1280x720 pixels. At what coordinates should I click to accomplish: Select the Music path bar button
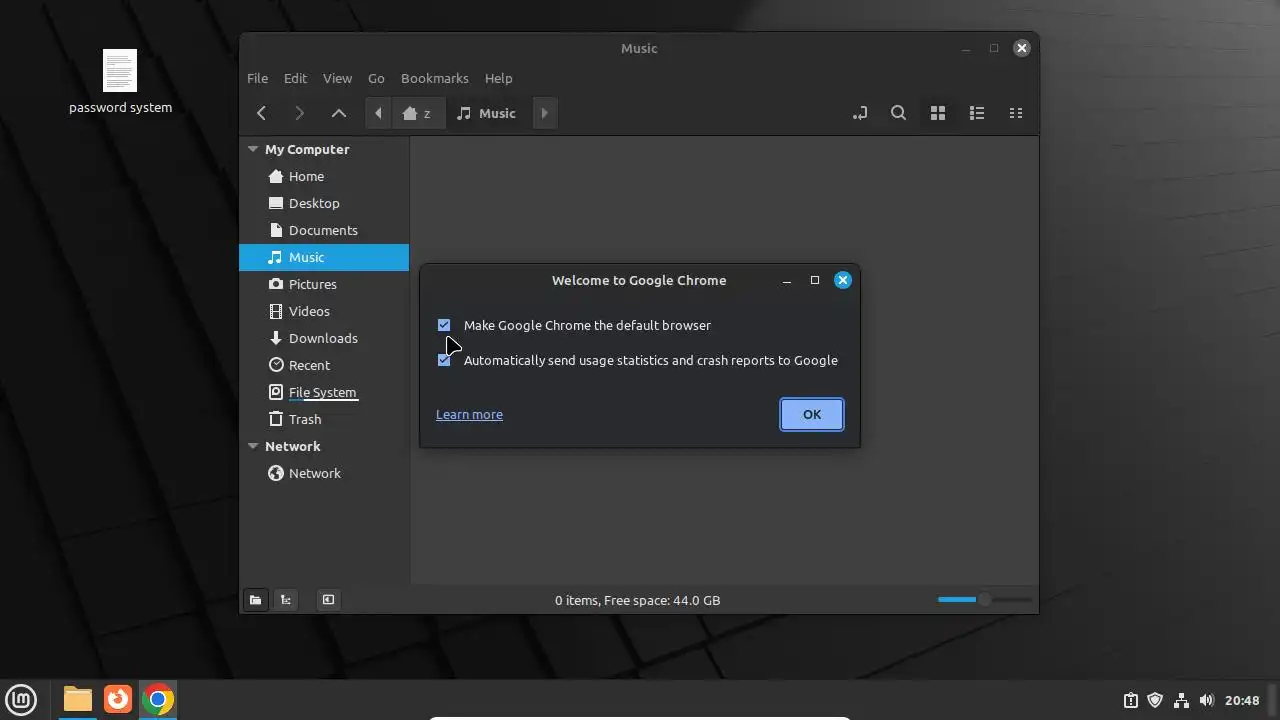pyautogui.click(x=487, y=113)
